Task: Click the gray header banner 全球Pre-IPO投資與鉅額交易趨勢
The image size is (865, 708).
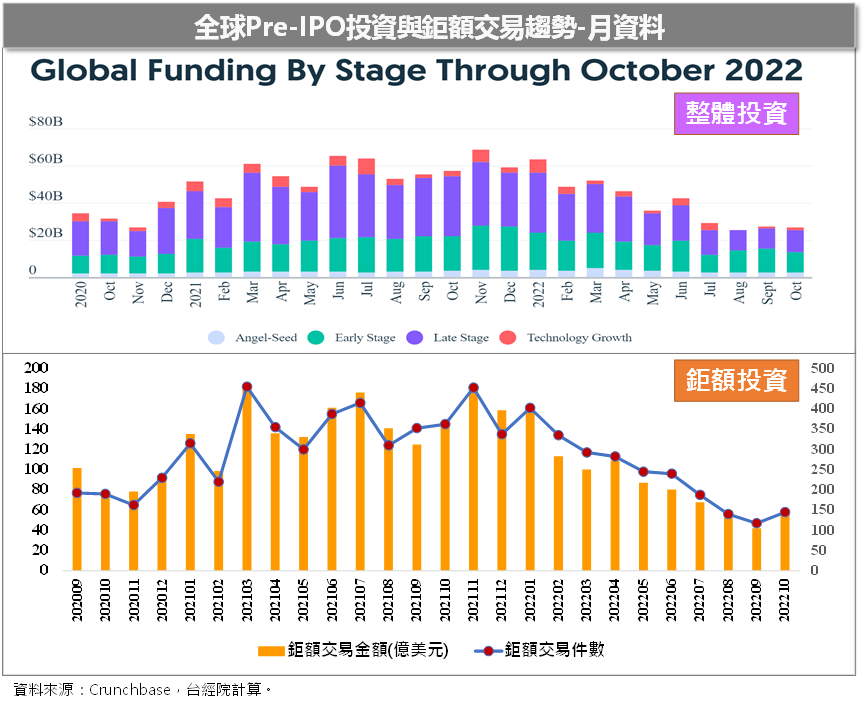Action: (429, 26)
